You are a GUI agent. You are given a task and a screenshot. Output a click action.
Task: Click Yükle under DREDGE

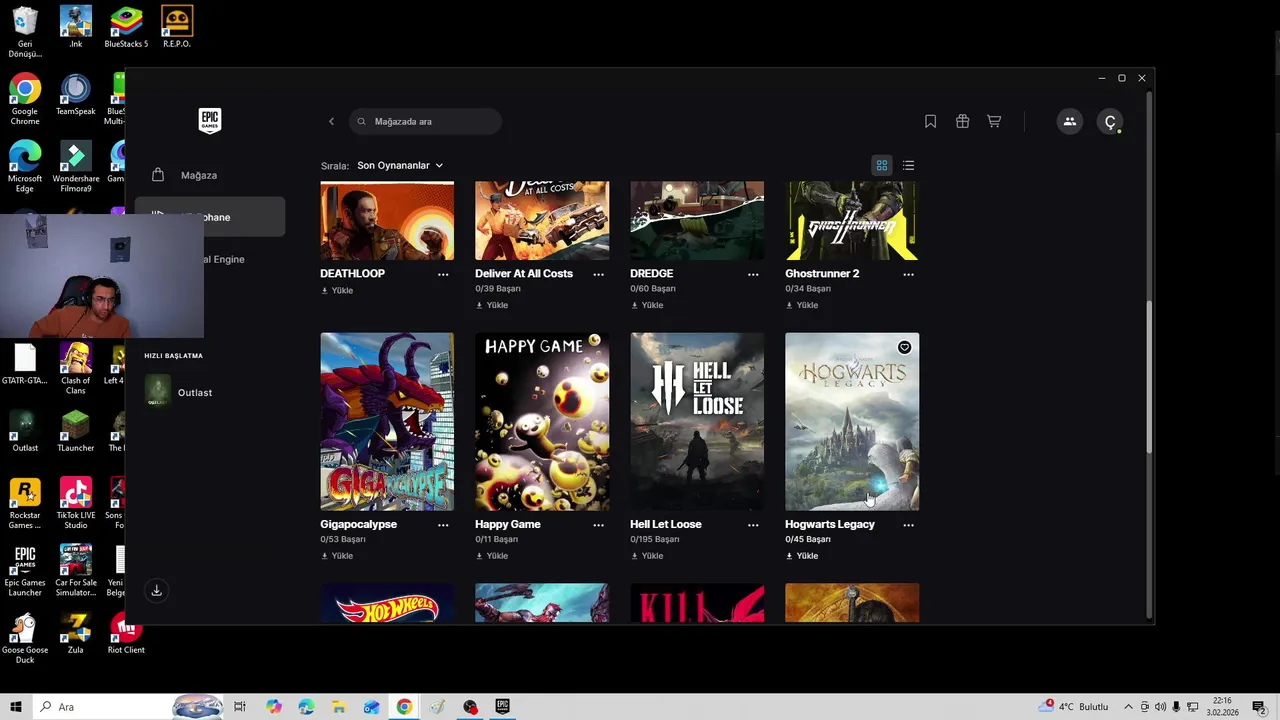pos(647,305)
